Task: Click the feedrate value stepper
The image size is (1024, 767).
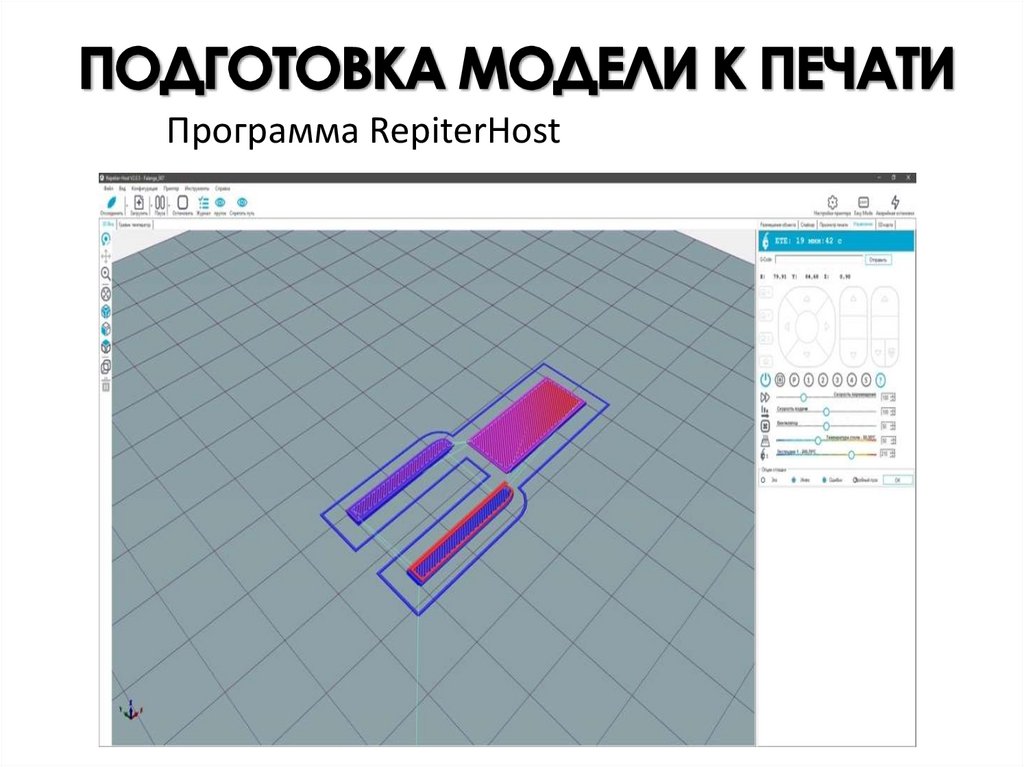Action: (888, 397)
